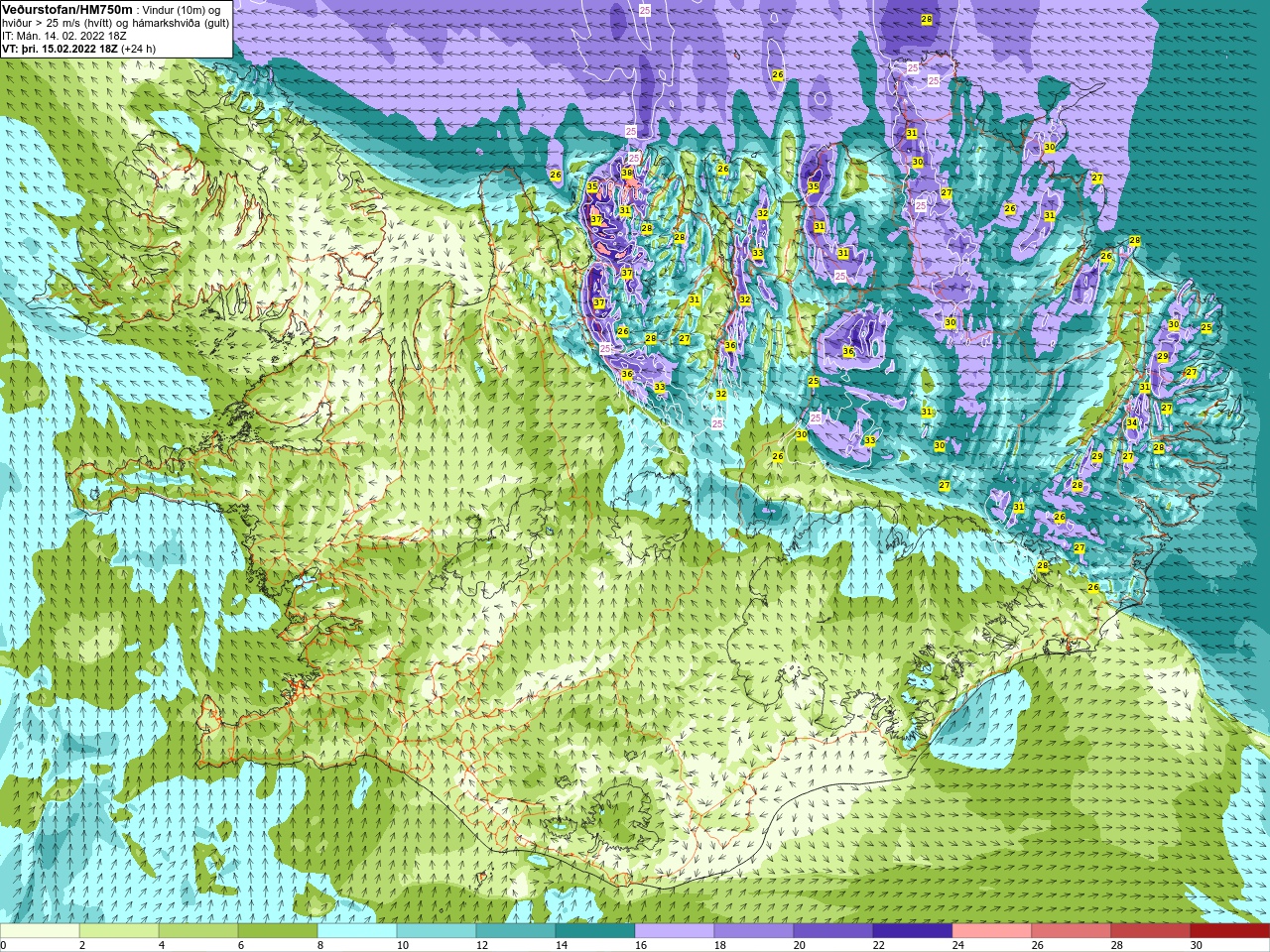The image size is (1270, 952).
Task: Pick the 16–18 lavender legend swatch
Action: pos(675,931)
